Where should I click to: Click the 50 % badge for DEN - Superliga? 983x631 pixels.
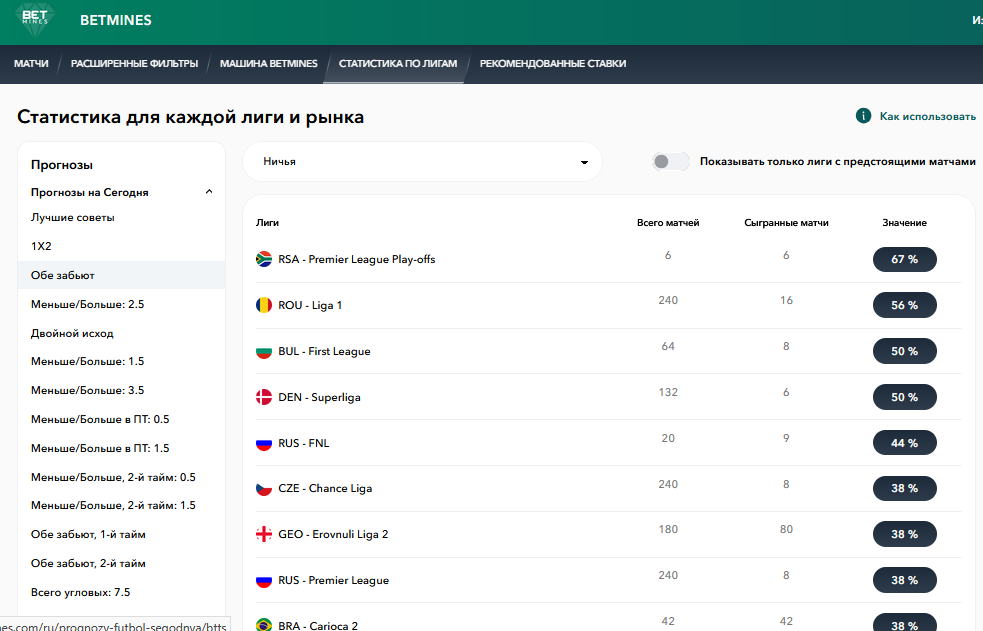905,397
